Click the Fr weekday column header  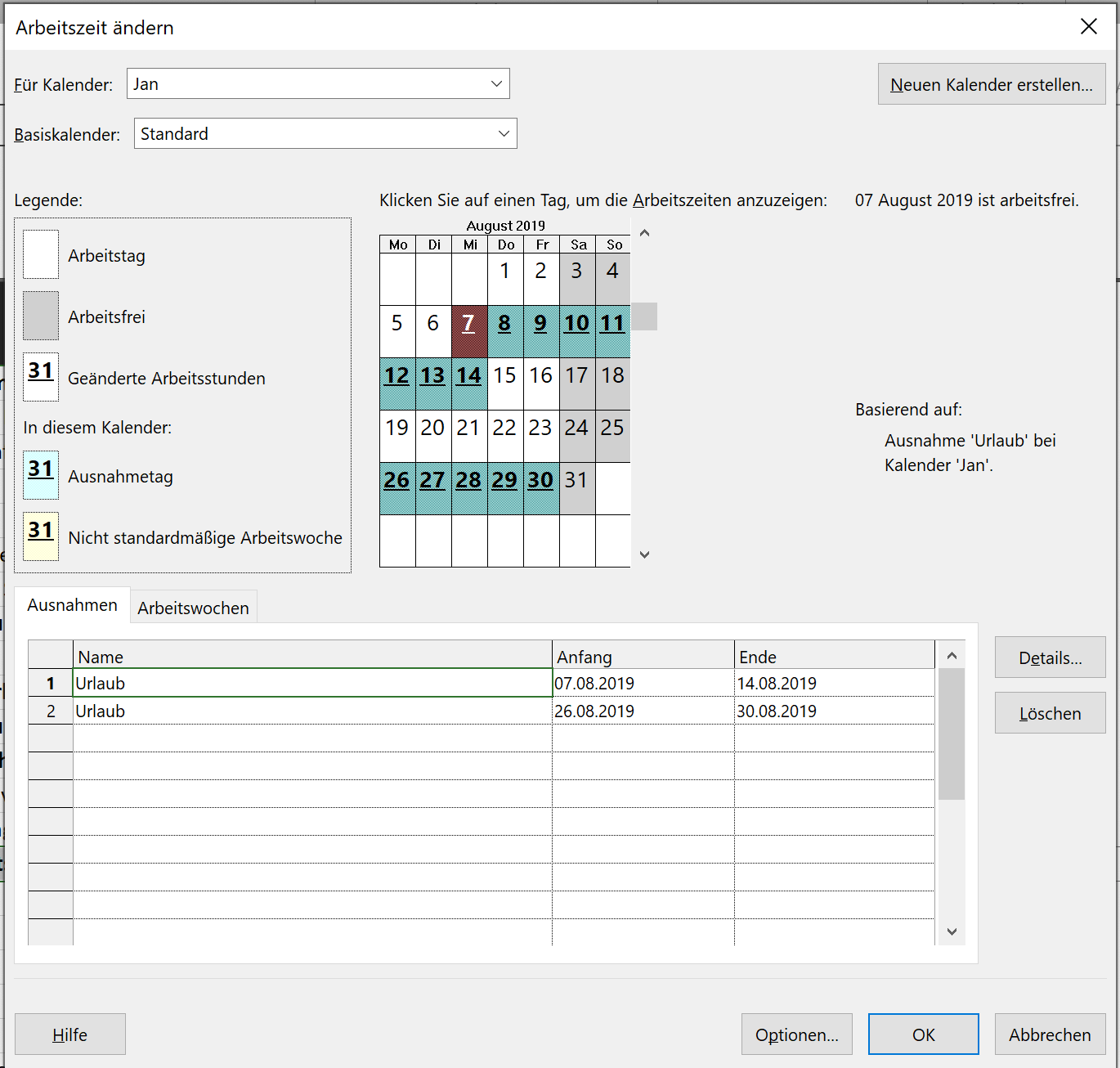pos(541,245)
